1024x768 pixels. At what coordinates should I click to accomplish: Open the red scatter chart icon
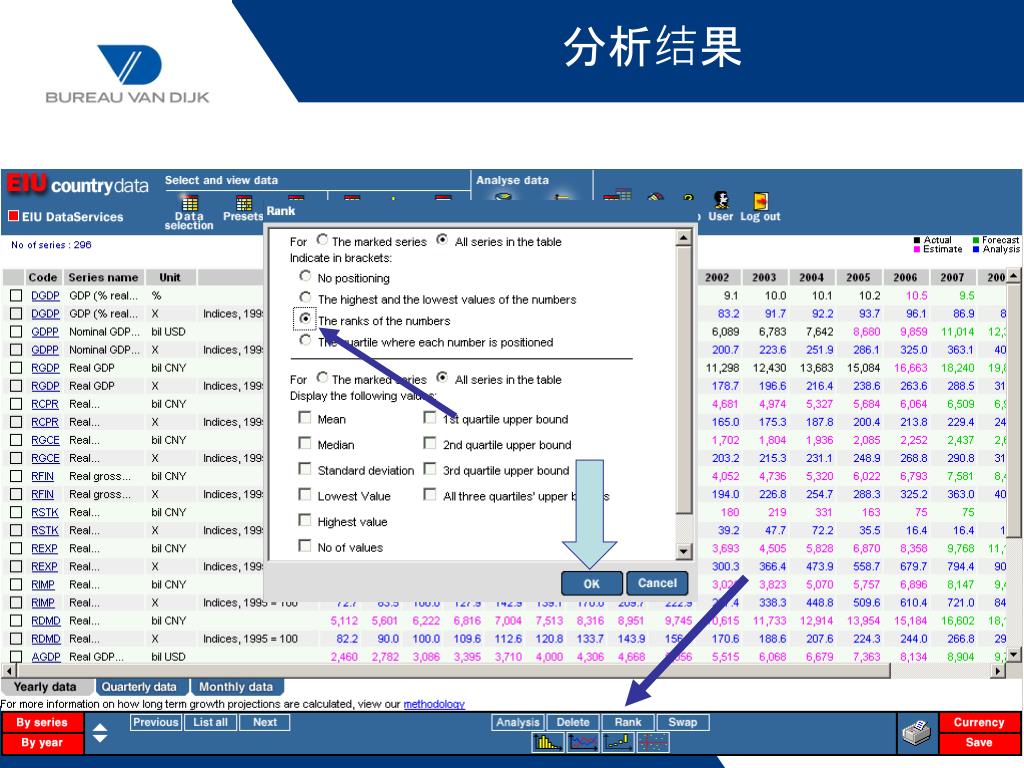pos(653,743)
